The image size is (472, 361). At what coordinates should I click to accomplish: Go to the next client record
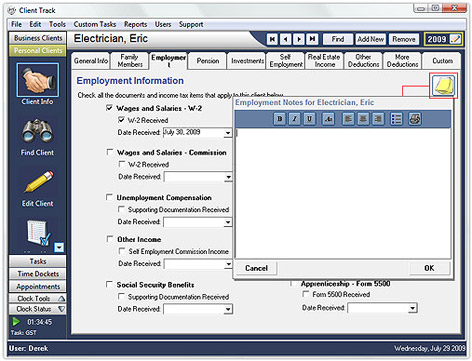tap(299, 39)
